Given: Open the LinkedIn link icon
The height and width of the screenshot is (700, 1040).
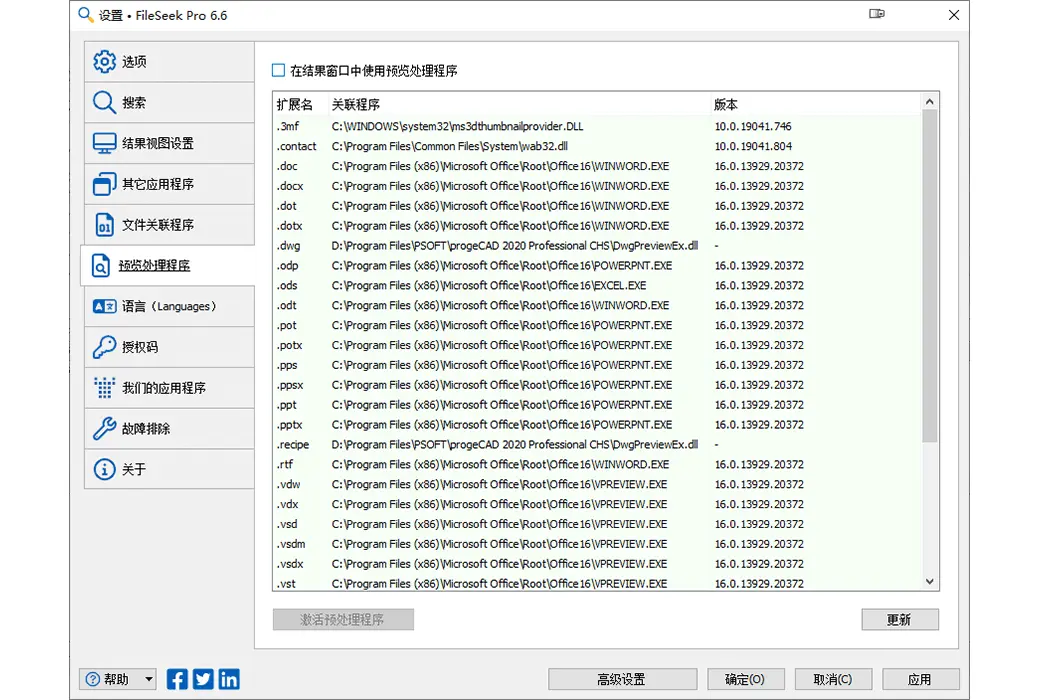Looking at the screenshot, I should [229, 679].
